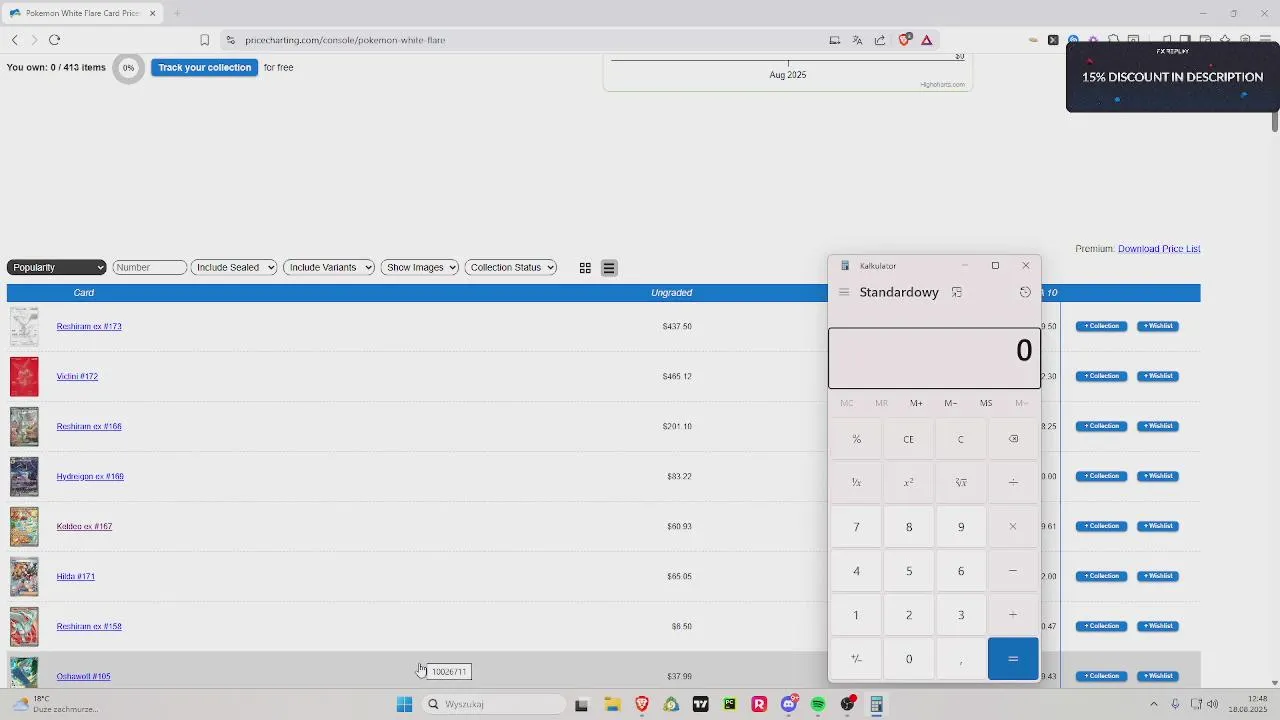1280x720 pixels.
Task: Open the Hydreigon ex #169 card link
Action: [90, 476]
